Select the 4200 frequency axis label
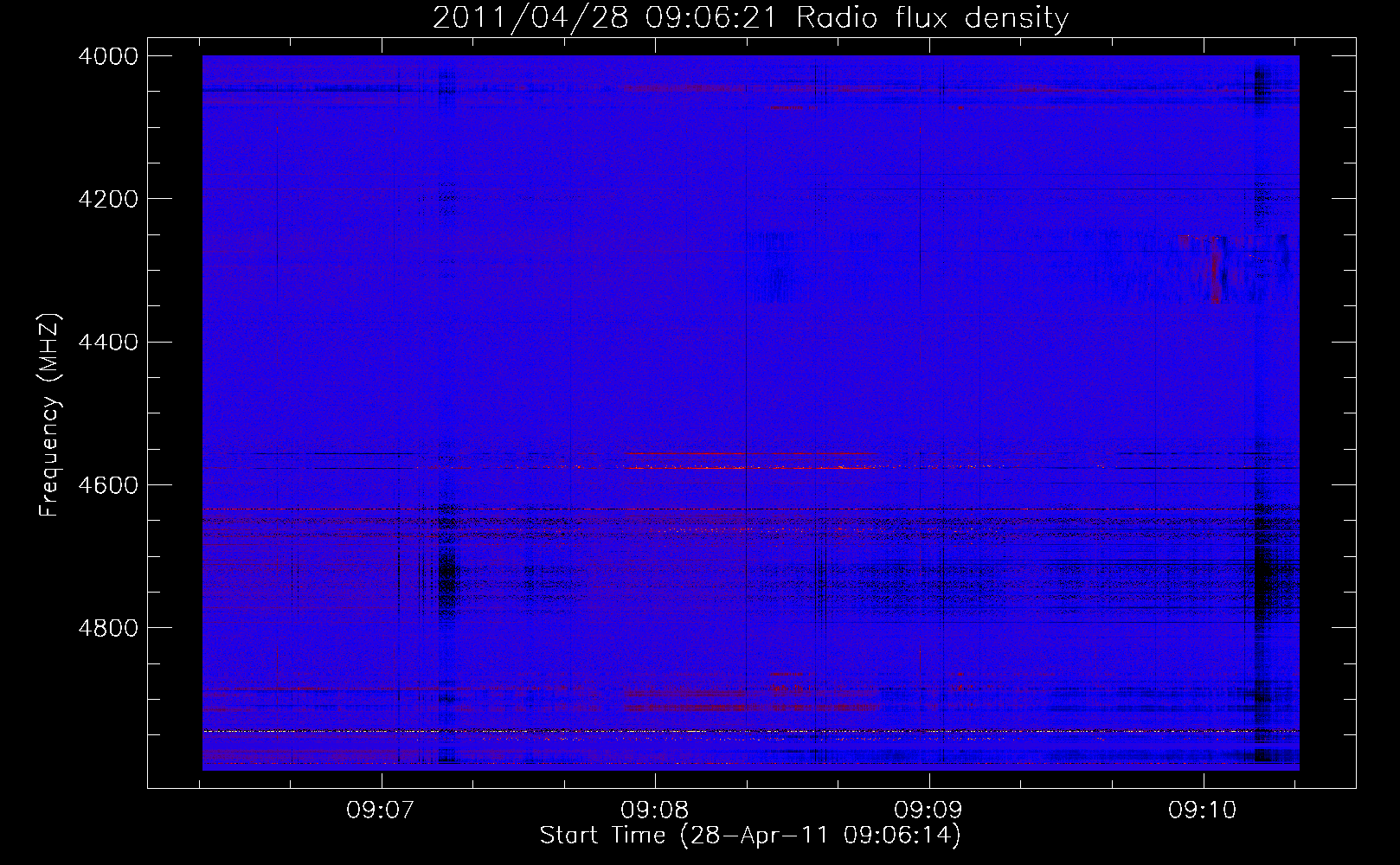This screenshot has height=865, width=1400. pos(107,199)
